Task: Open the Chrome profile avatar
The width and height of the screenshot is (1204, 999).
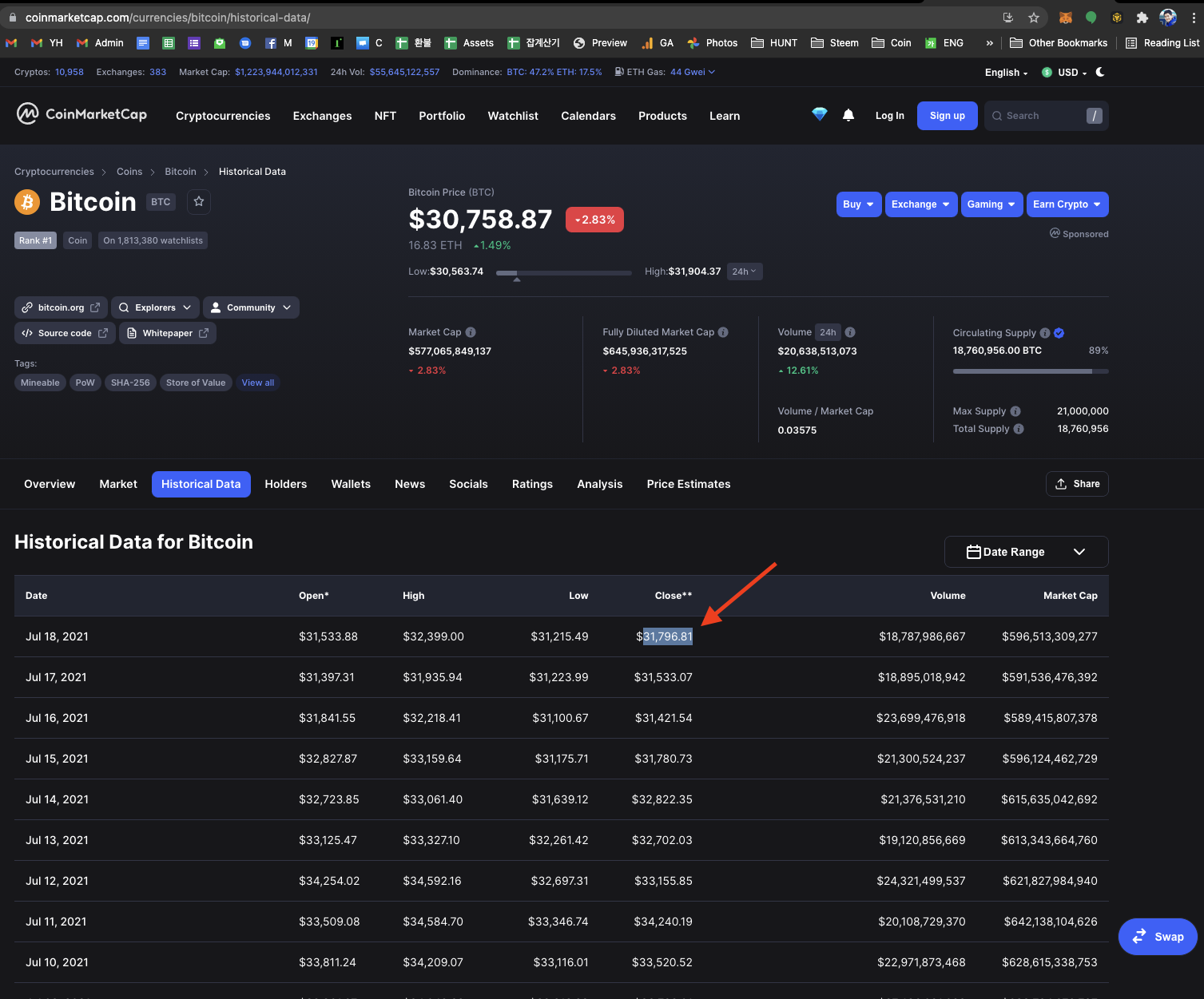Action: 1168,18
